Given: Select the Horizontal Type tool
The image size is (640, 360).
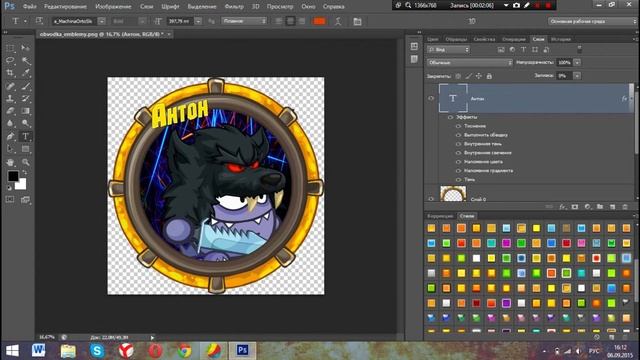Looking at the screenshot, I should (x=25, y=136).
